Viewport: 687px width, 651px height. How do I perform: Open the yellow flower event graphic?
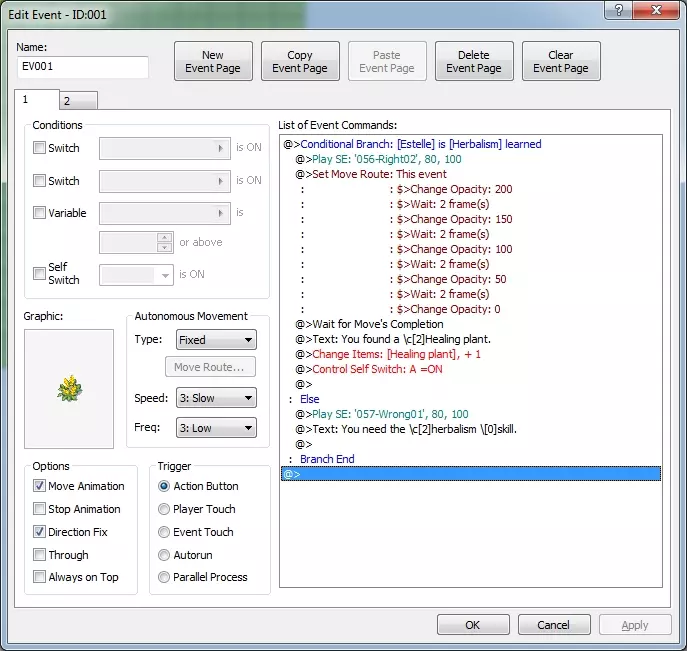69,389
